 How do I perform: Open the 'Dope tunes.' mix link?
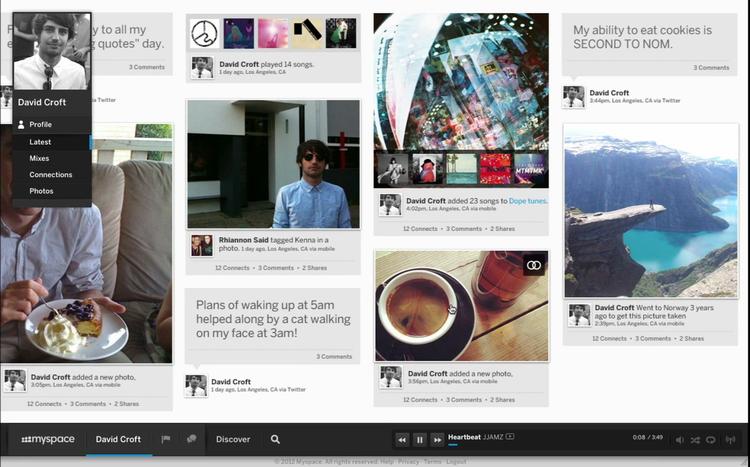coord(528,201)
